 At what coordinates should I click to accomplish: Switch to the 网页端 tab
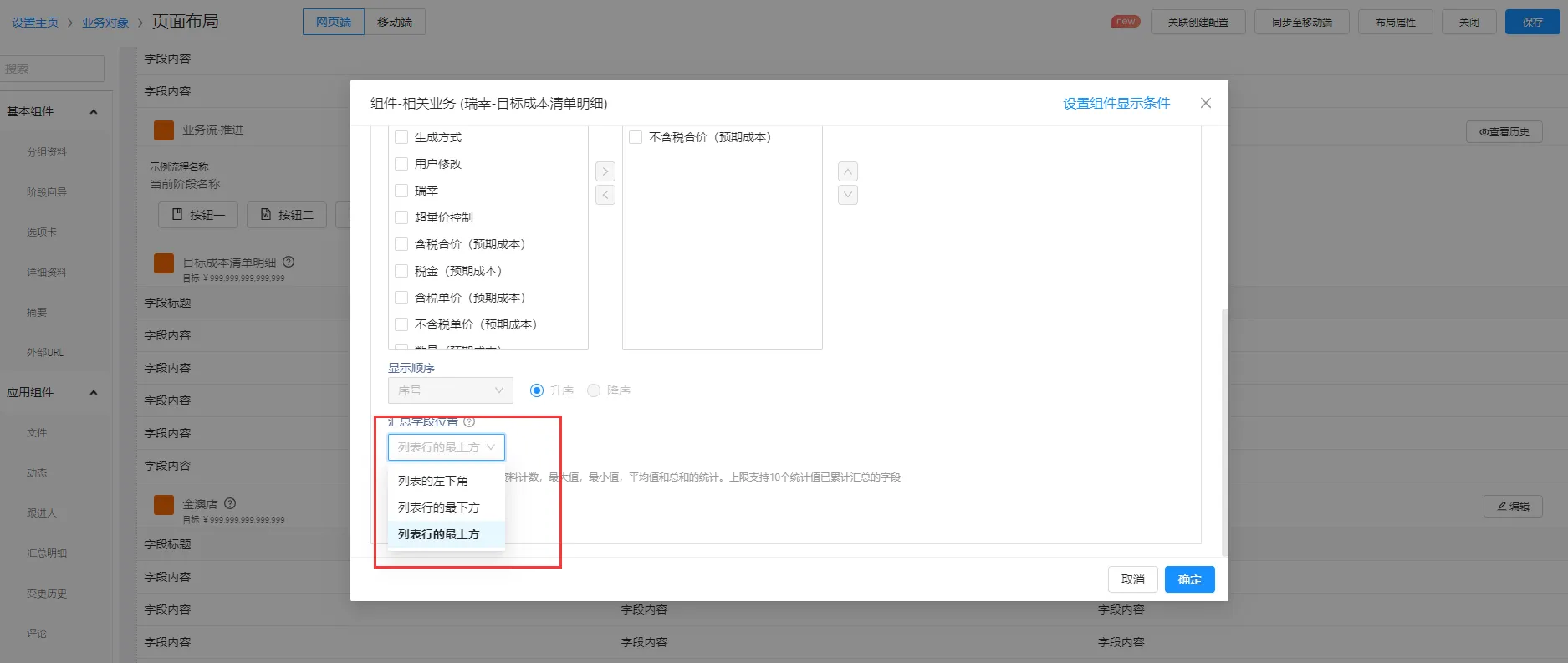[x=334, y=22]
